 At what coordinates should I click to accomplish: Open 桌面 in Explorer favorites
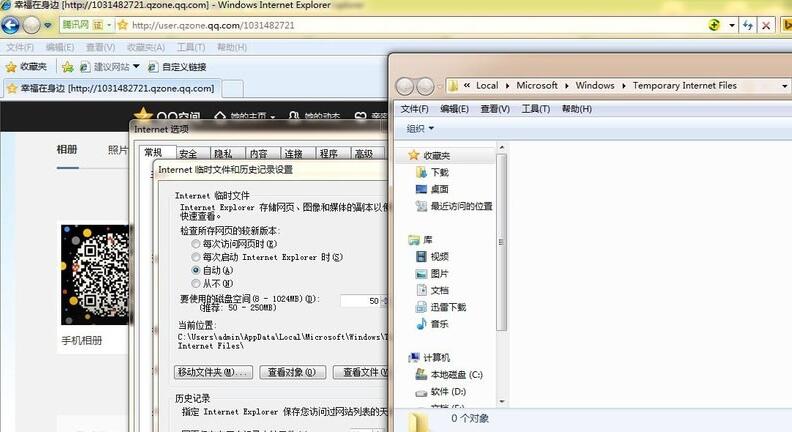tap(439, 189)
